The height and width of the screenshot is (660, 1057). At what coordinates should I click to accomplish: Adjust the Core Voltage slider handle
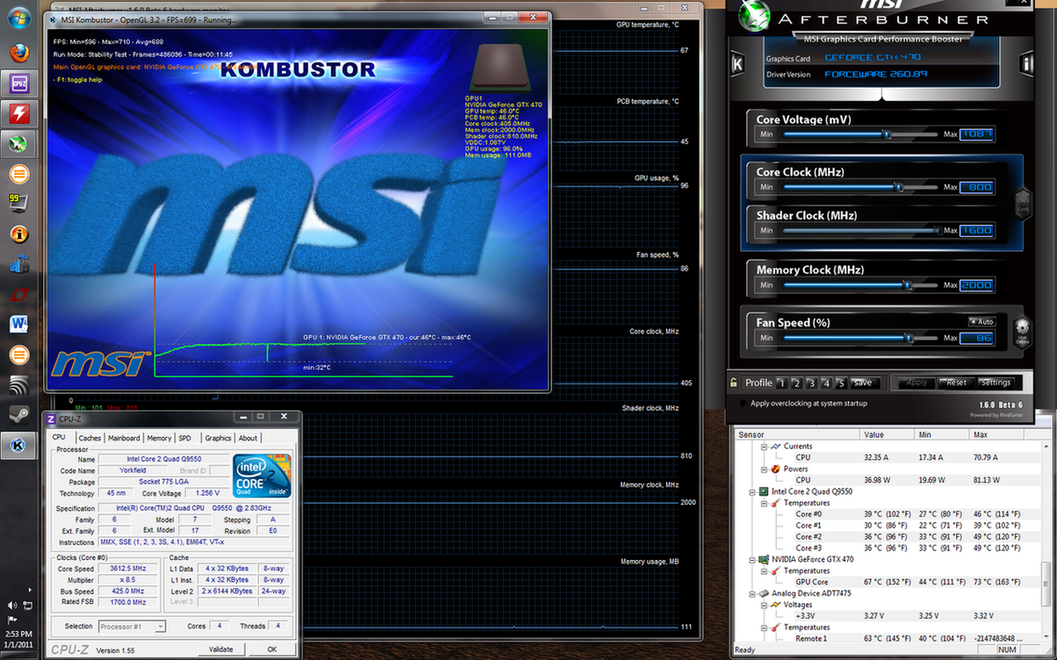click(887, 134)
